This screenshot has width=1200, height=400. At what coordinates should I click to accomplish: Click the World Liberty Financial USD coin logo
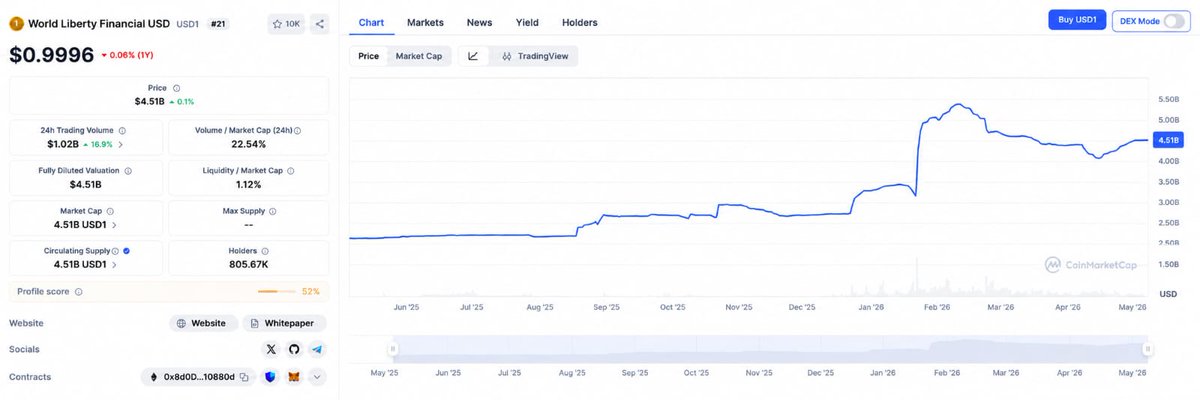click(x=16, y=23)
